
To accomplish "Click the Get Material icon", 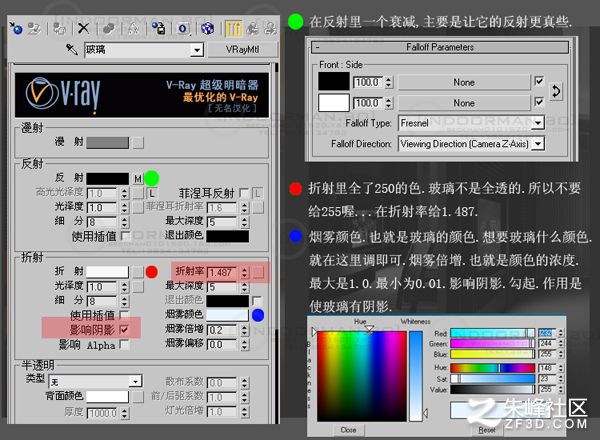I will (16, 29).
